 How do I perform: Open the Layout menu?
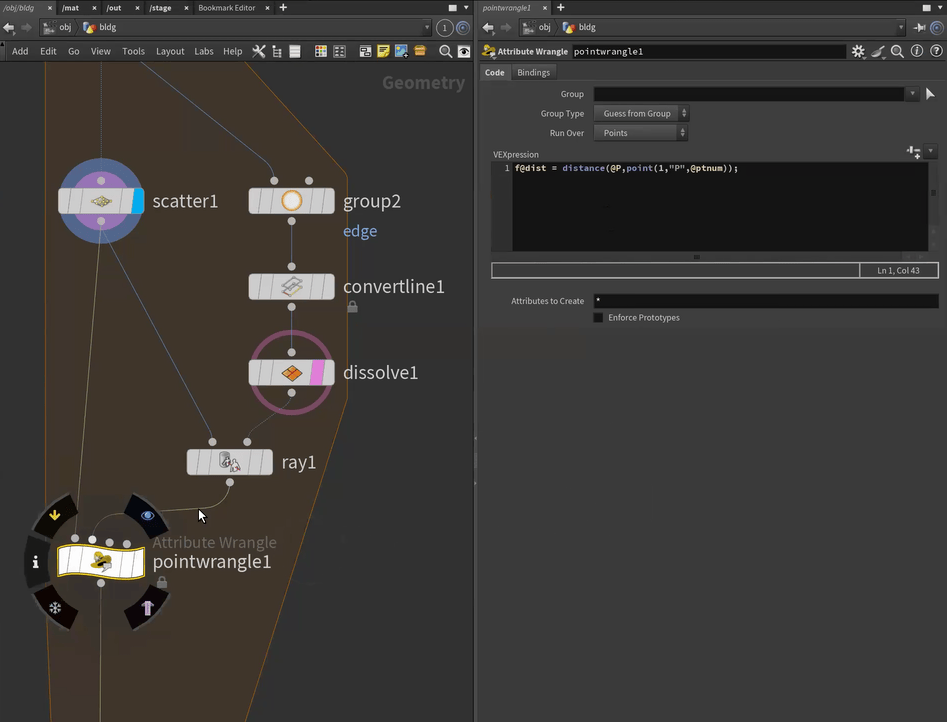point(170,51)
